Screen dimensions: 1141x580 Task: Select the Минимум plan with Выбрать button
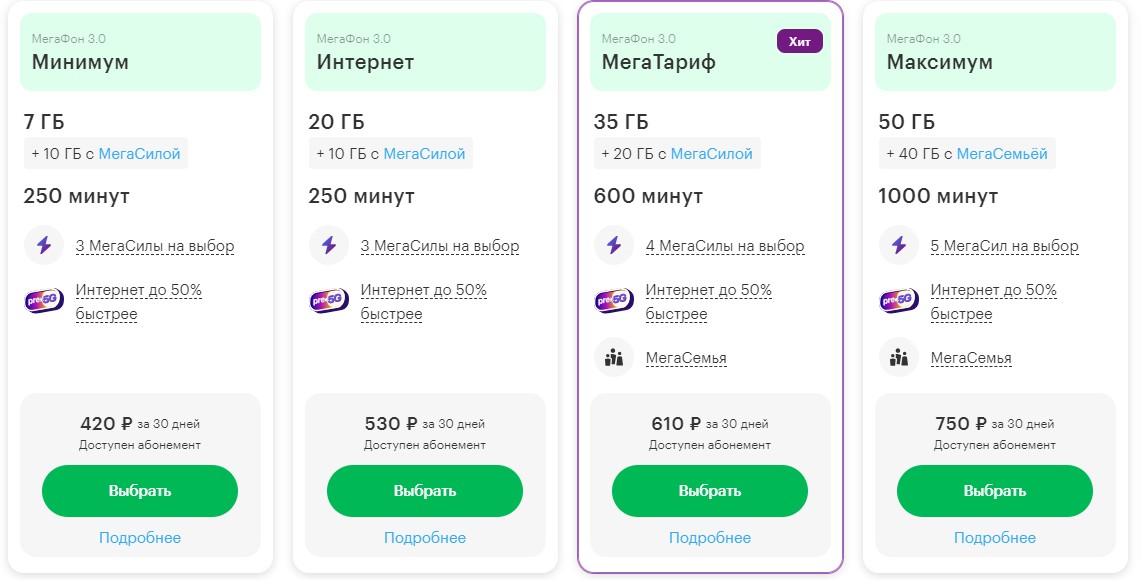[x=140, y=491]
